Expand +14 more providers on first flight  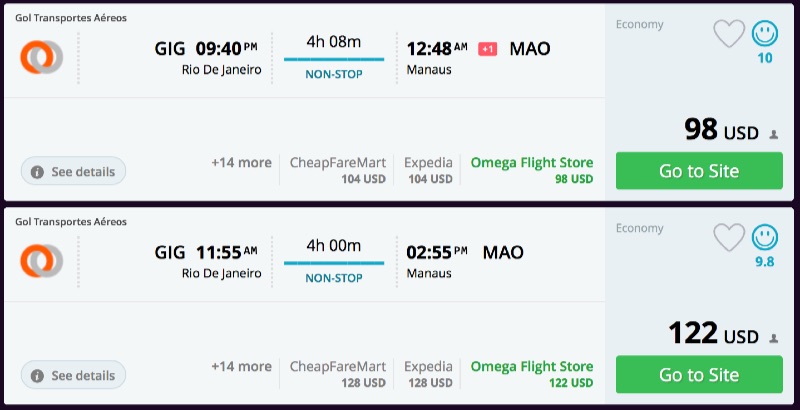pos(241,162)
